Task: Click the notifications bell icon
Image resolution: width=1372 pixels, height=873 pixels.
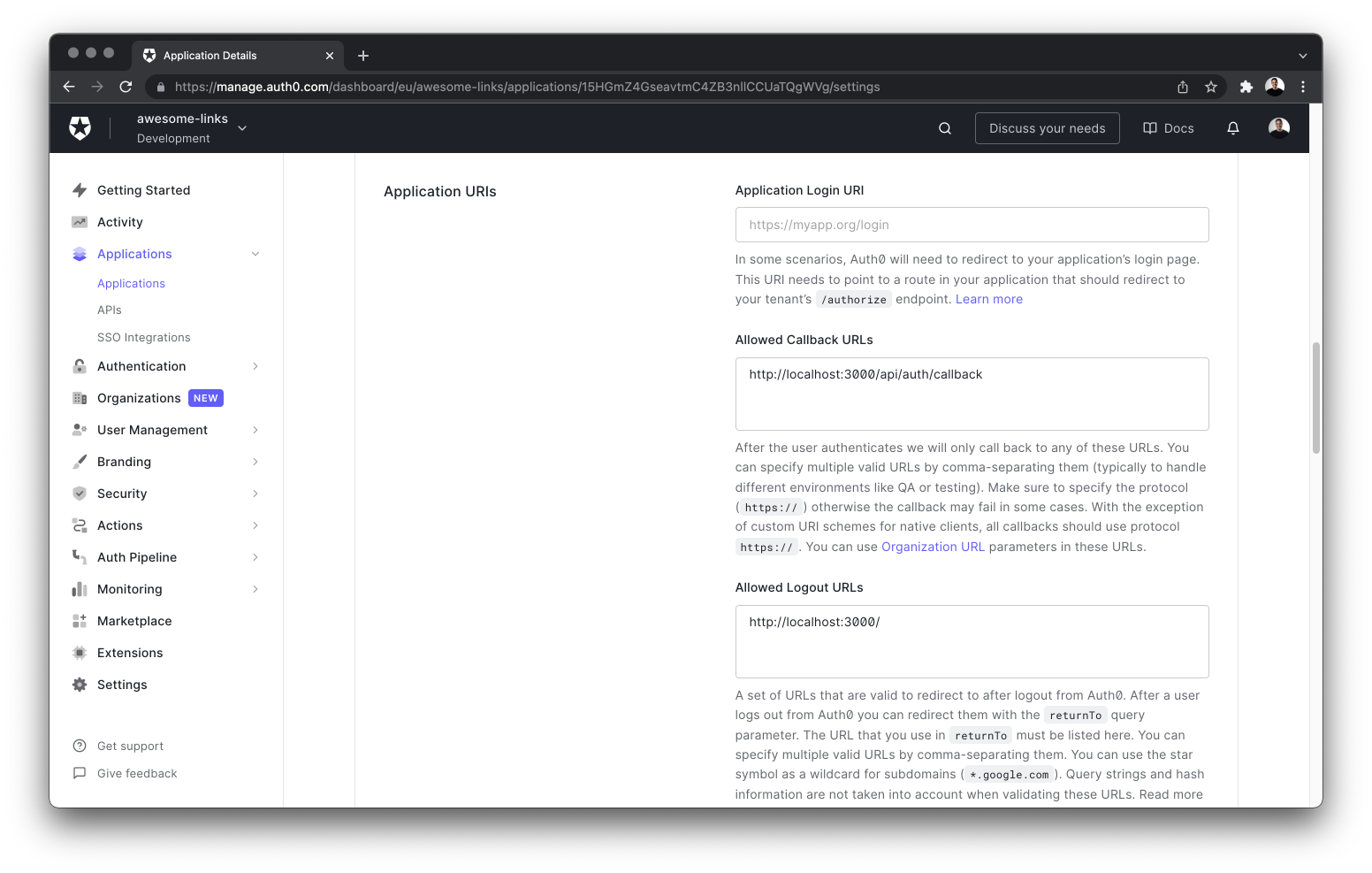Action: 1232,127
